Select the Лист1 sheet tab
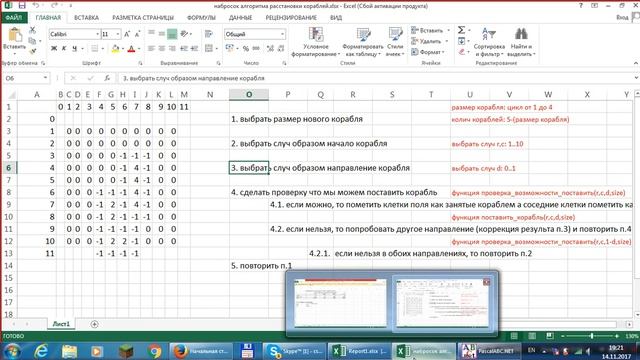640x360 pixels. (61, 324)
